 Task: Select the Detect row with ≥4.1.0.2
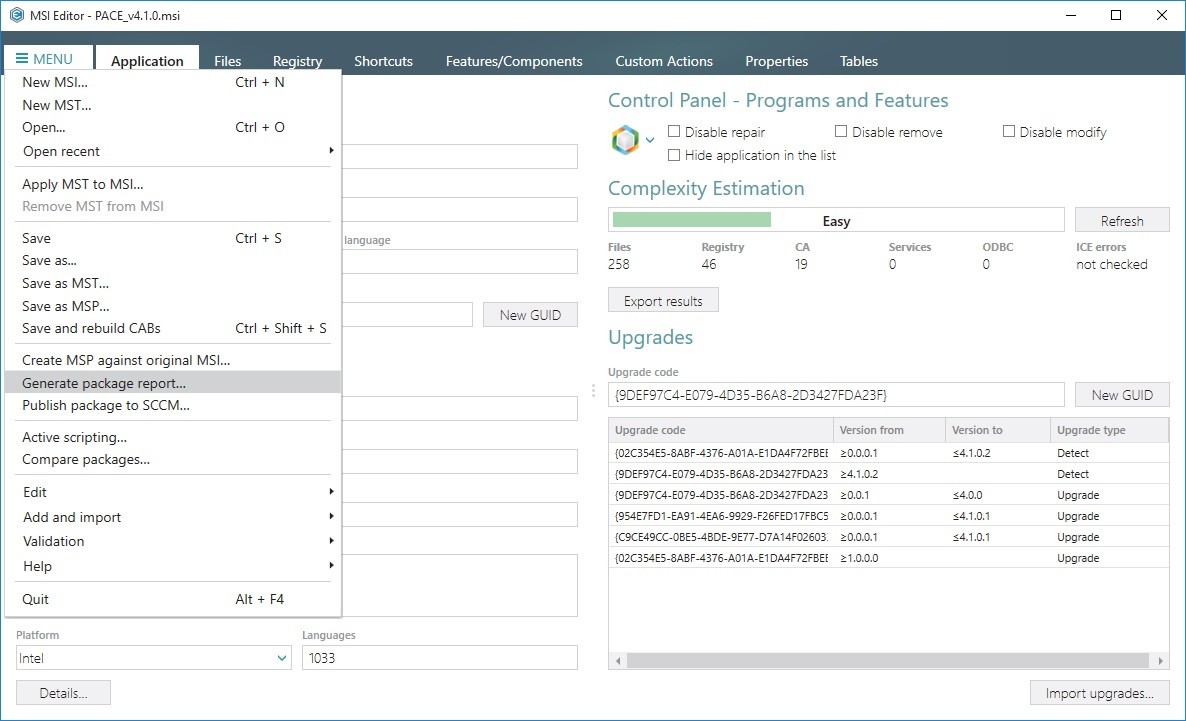pos(889,474)
